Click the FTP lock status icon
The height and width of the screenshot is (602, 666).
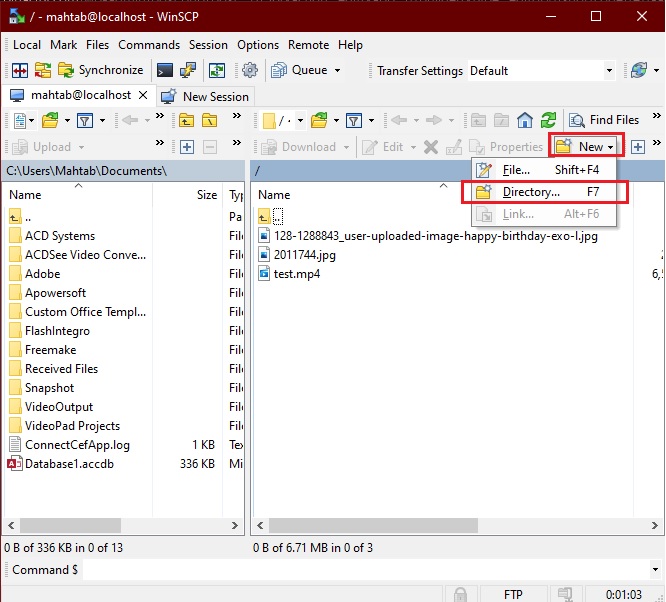pyautogui.click(x=459, y=593)
